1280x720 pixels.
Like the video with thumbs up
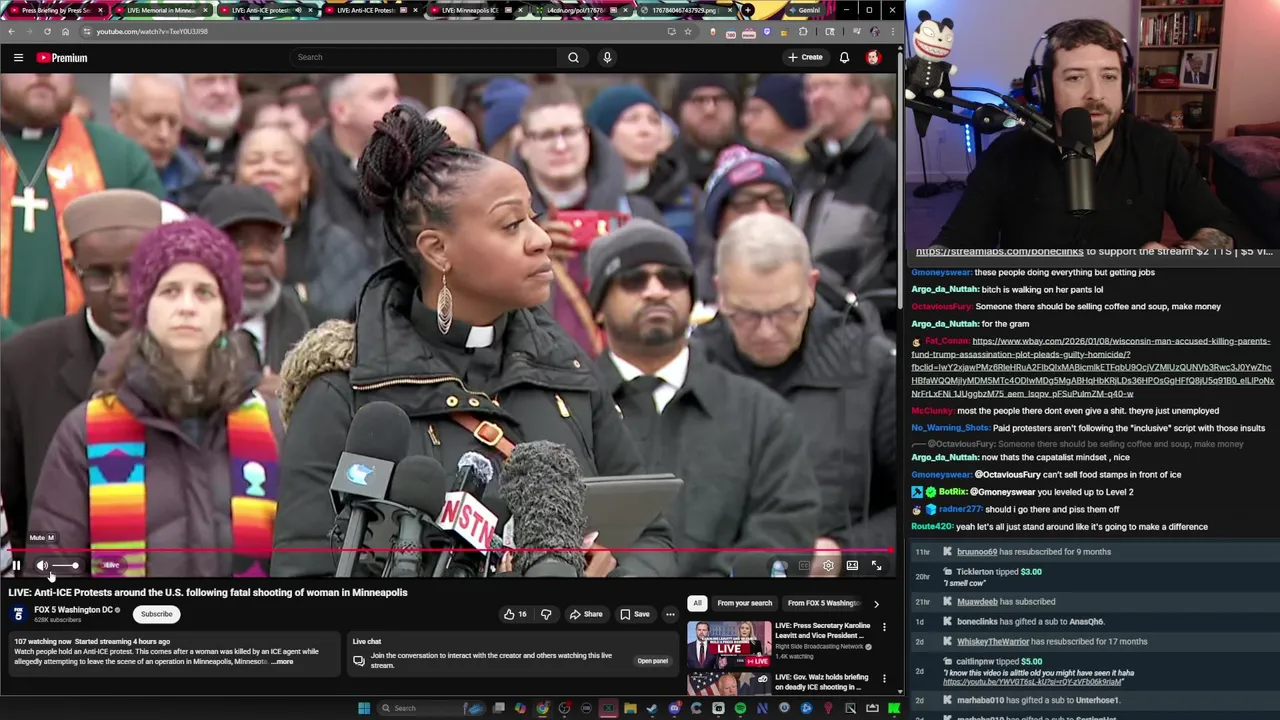click(x=515, y=614)
